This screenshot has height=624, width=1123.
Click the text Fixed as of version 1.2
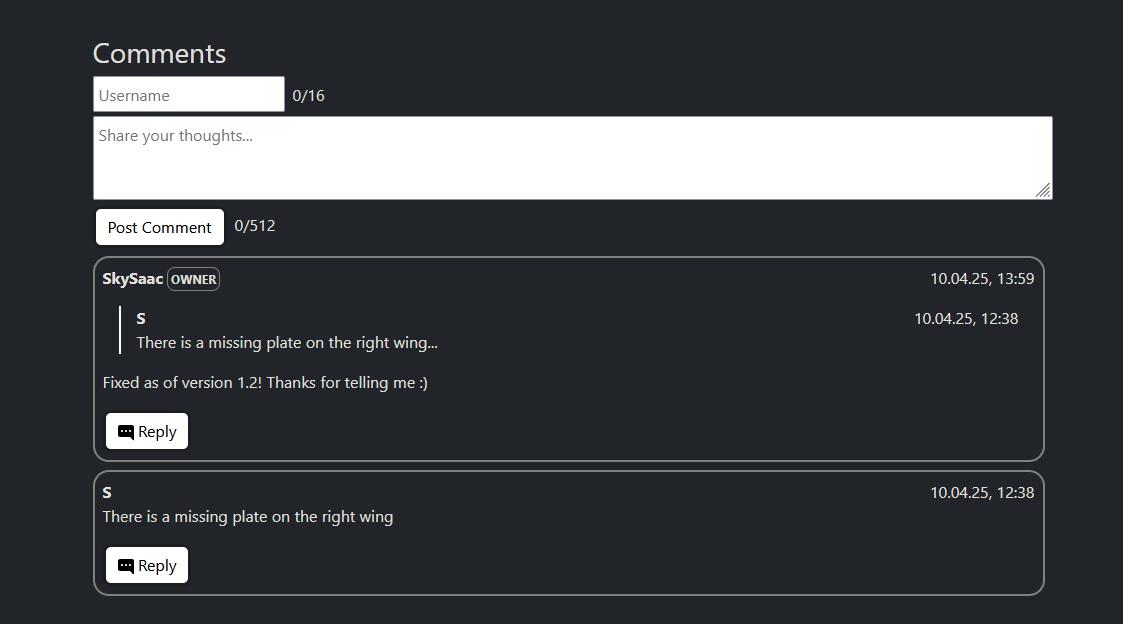(265, 382)
